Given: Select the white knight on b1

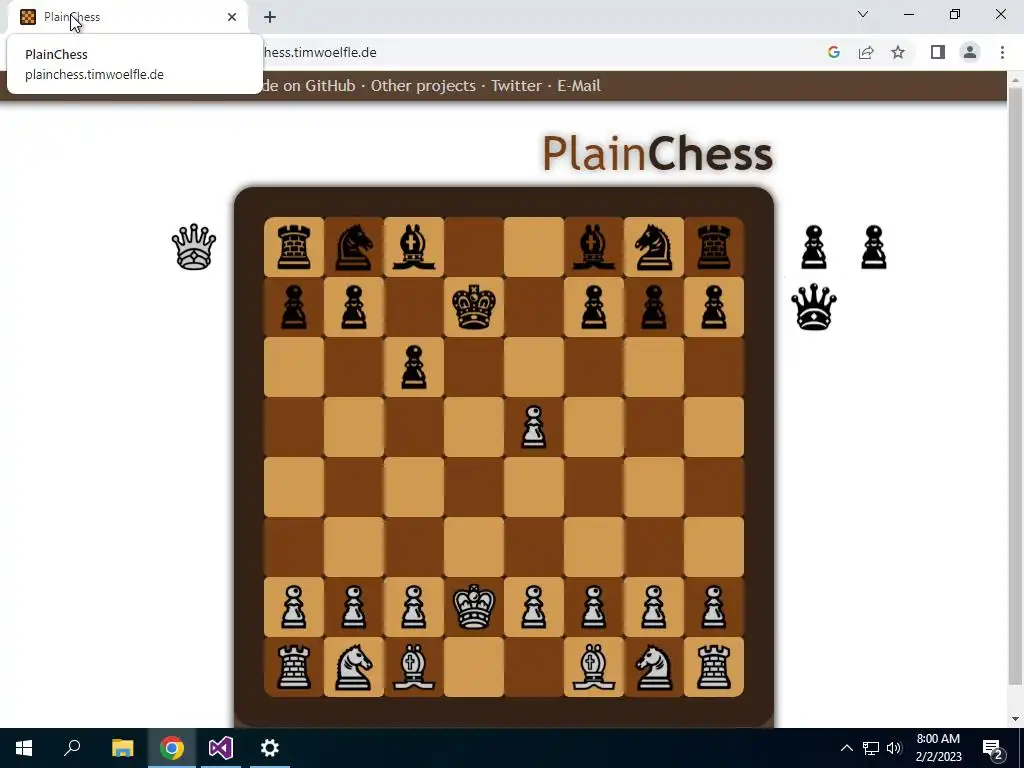Looking at the screenshot, I should click(x=354, y=667).
